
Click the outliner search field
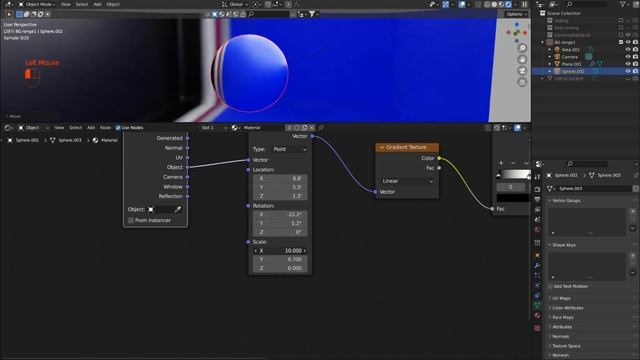point(588,4)
